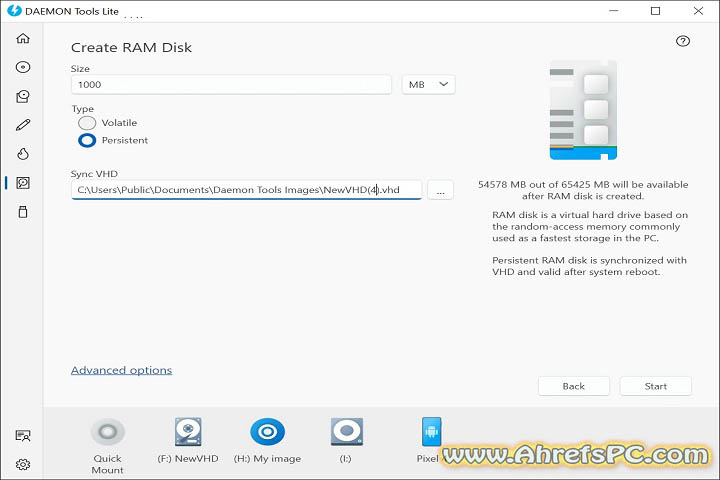Maximize the DAEMON Tools Lite window
The height and width of the screenshot is (480, 720).
(655, 11)
